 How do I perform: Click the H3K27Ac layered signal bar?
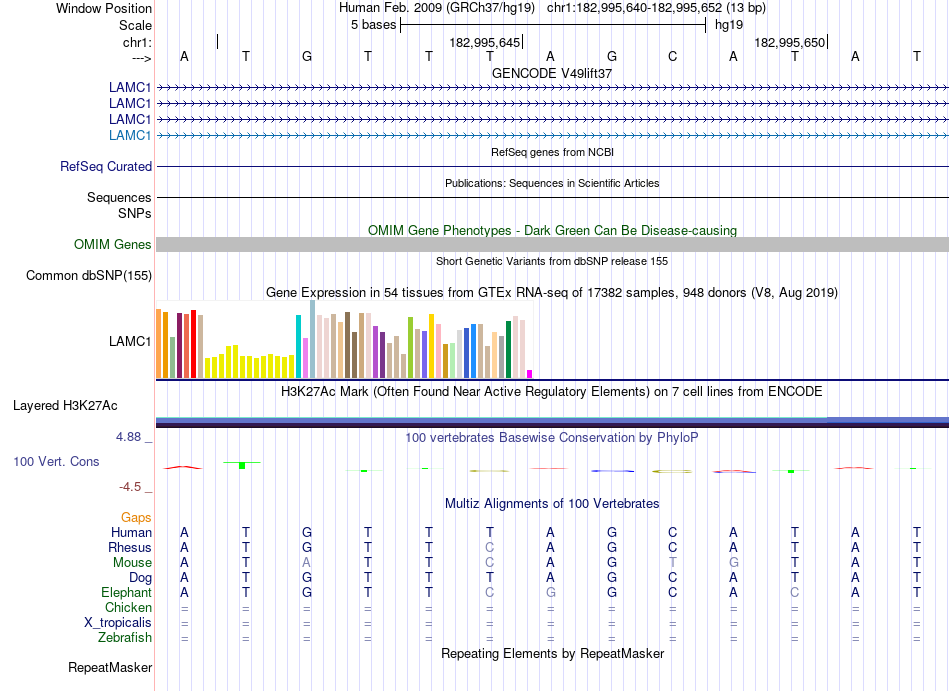coord(552,422)
